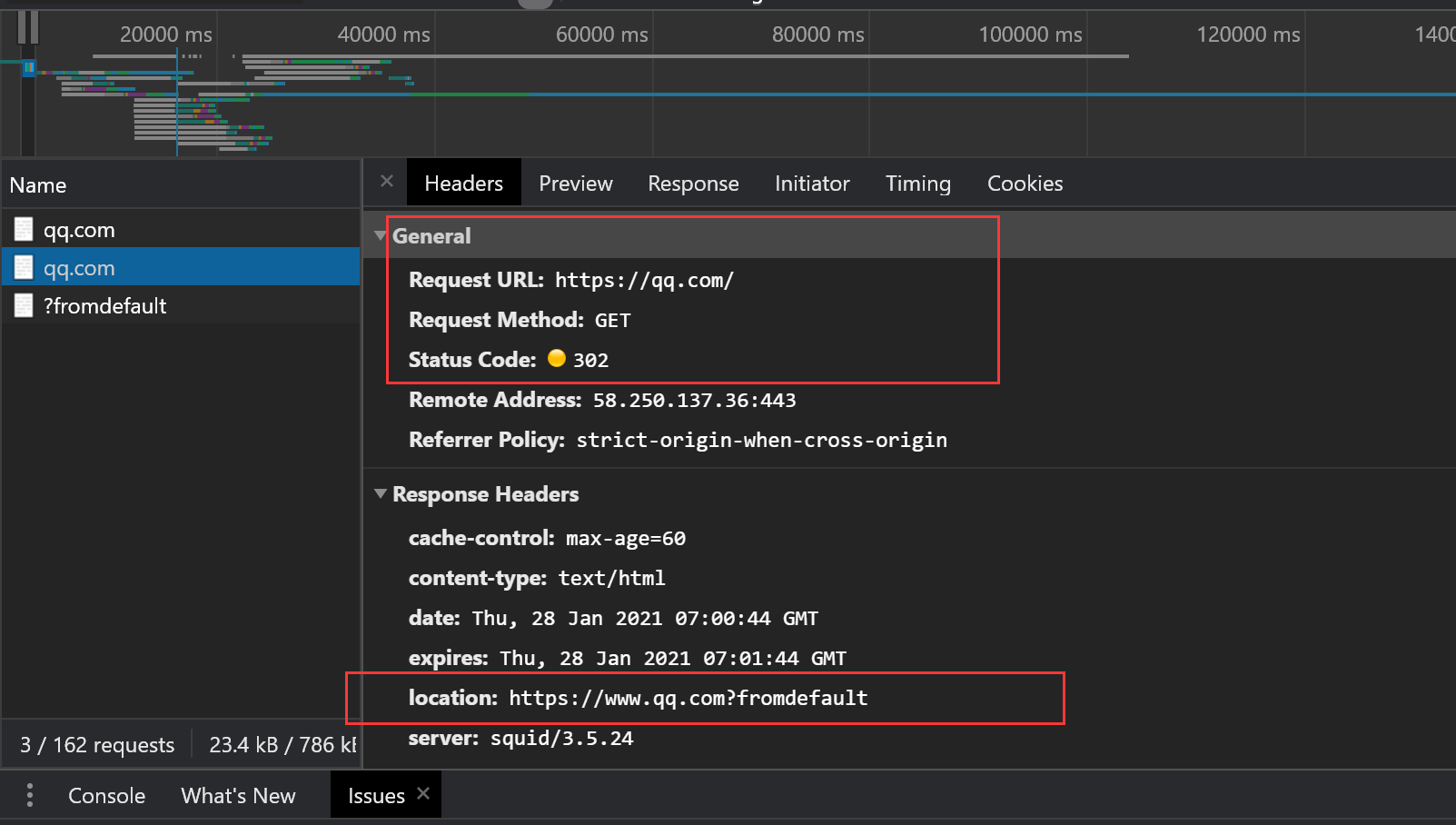Viewport: 1456px width, 825px height.
Task: Click the Status Code 302 value
Action: tap(590, 360)
